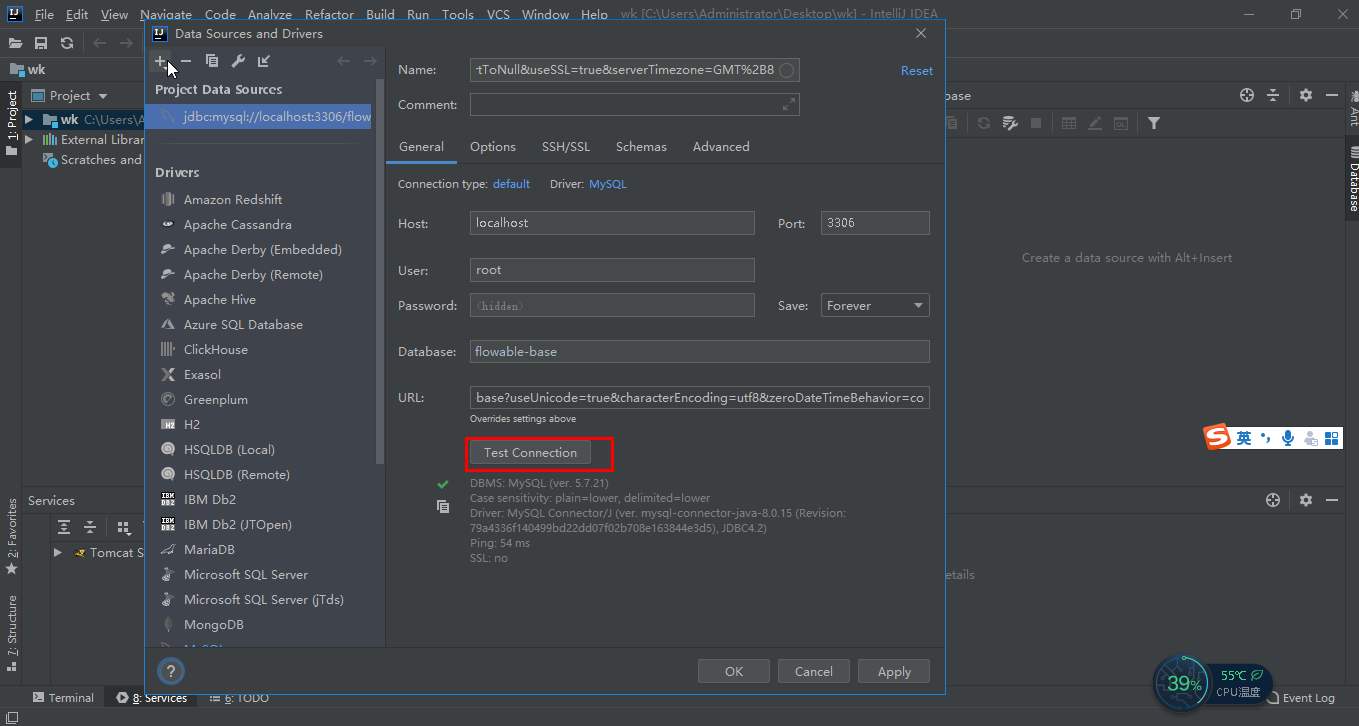The height and width of the screenshot is (726, 1359).
Task: Duplicate the selected data source
Action: [x=212, y=61]
